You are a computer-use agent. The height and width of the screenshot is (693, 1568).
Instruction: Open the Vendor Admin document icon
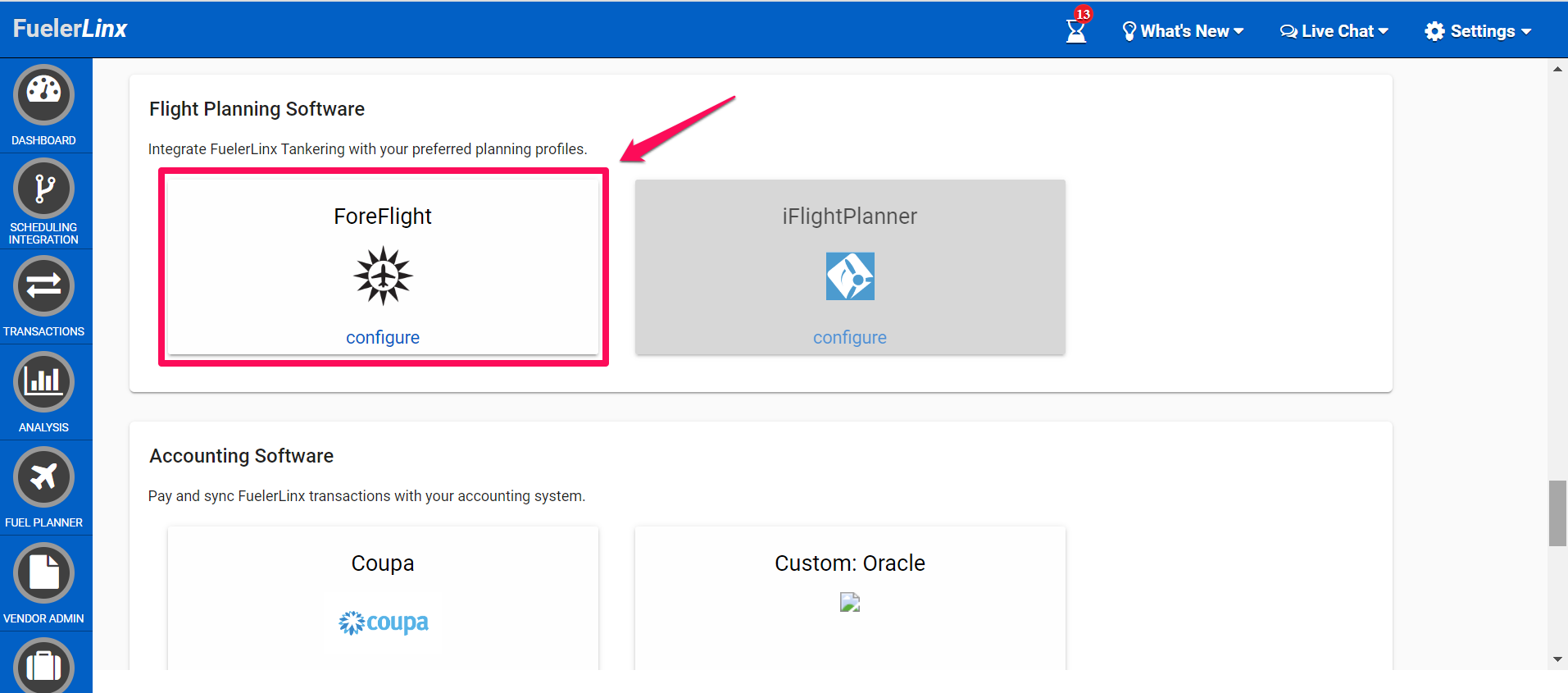[43, 572]
